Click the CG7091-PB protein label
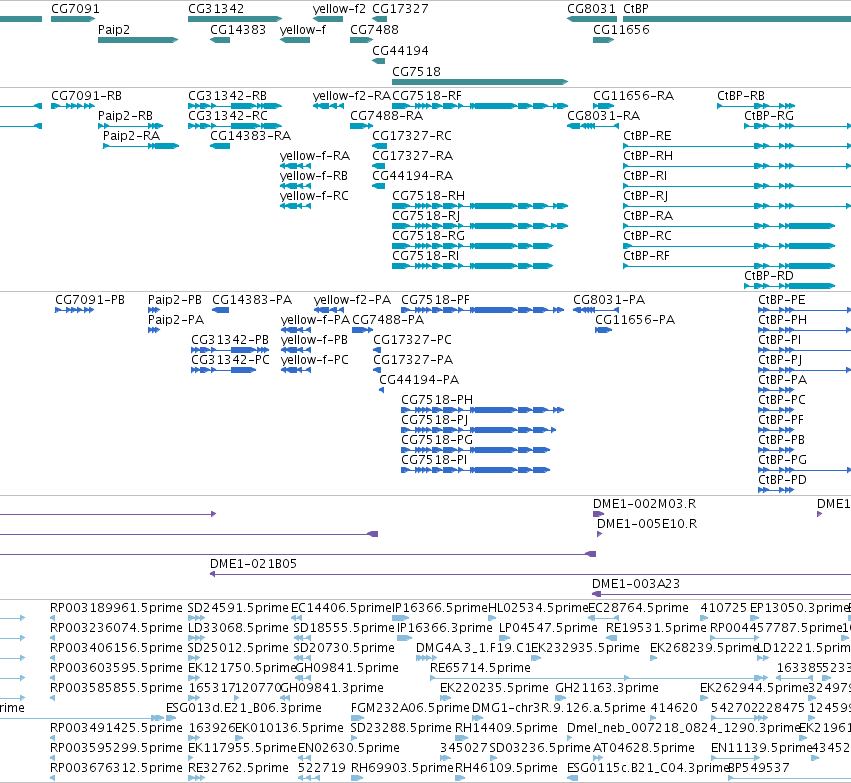Image resolution: width=851 pixels, height=783 pixels. coord(90,300)
